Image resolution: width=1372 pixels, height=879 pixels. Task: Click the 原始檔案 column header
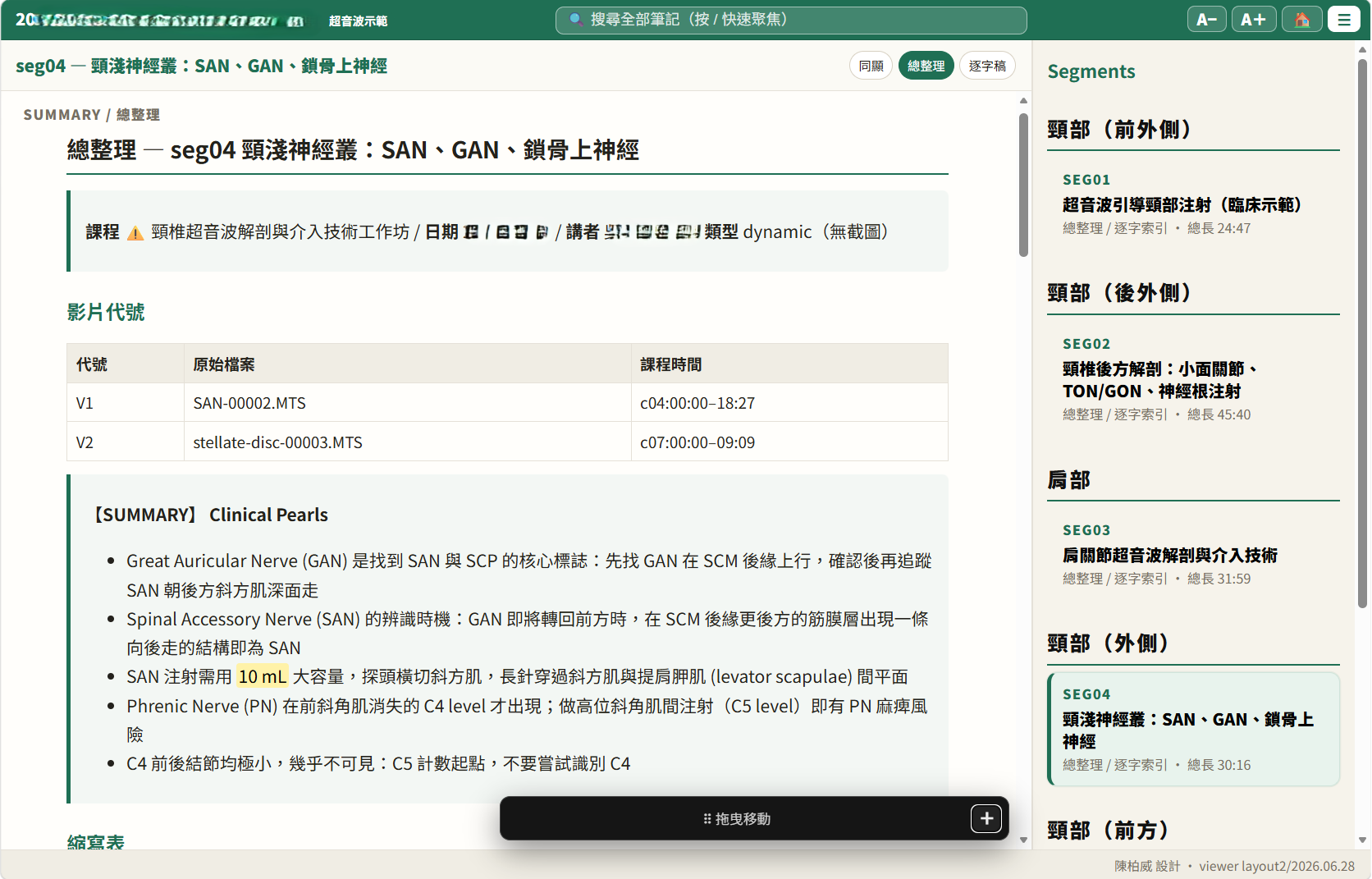click(x=407, y=364)
